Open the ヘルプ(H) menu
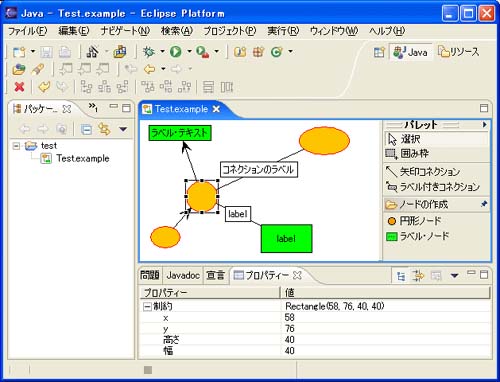Screen dimensions: 500x382 pos(387,31)
